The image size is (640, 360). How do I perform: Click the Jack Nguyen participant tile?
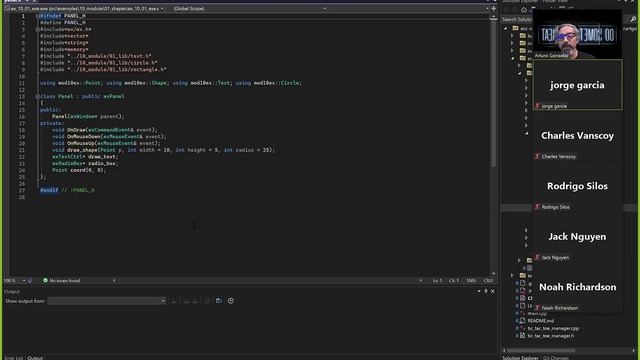coord(578,237)
